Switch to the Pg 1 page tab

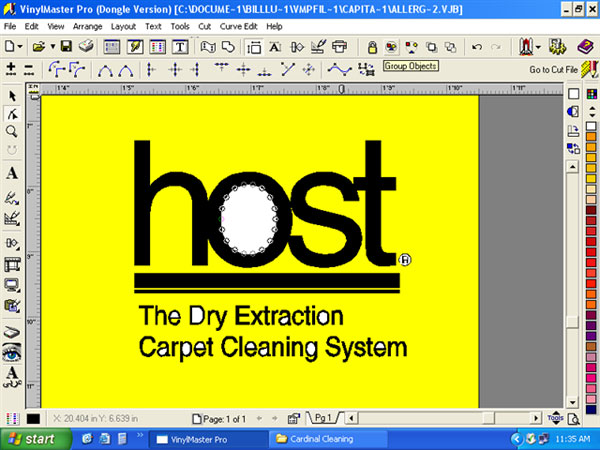[323, 418]
